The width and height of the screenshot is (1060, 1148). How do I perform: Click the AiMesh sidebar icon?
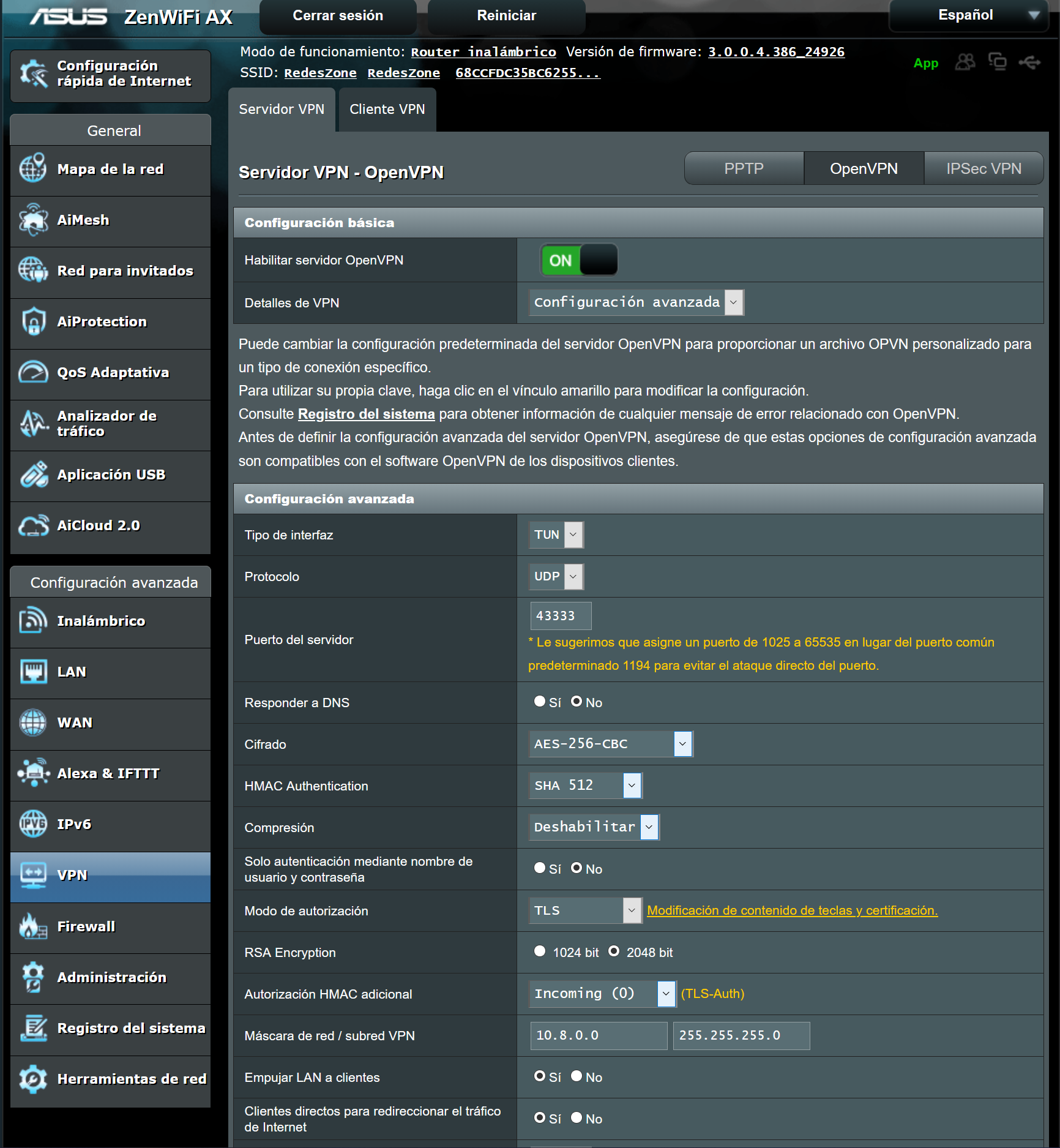(x=33, y=220)
